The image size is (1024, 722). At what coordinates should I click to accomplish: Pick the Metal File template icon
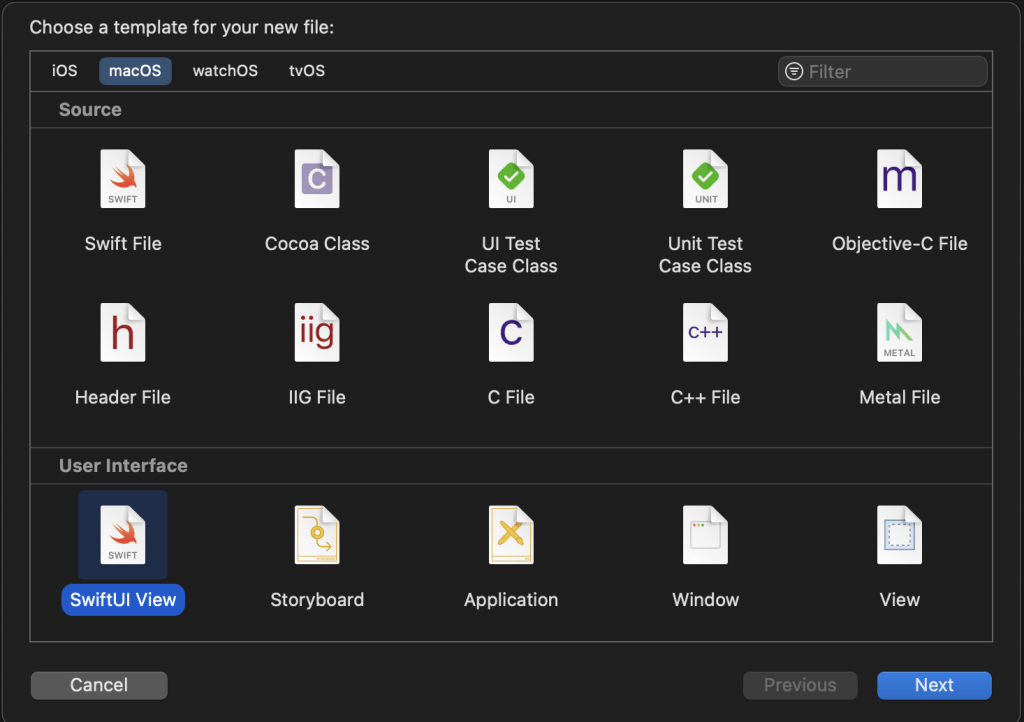[x=899, y=332]
